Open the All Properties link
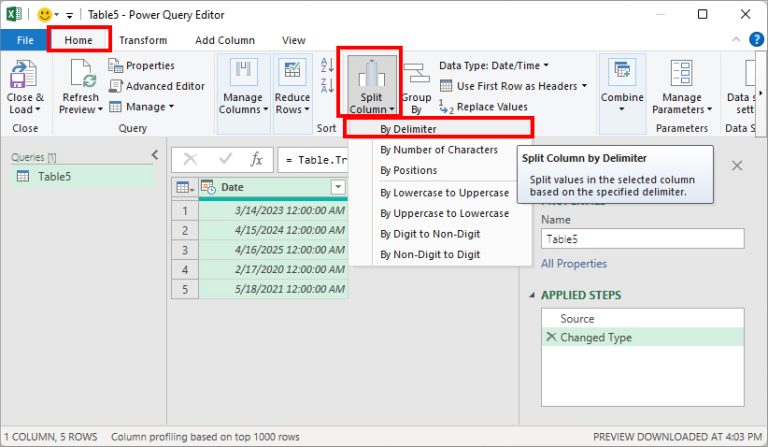The height and width of the screenshot is (447, 768). 574,264
